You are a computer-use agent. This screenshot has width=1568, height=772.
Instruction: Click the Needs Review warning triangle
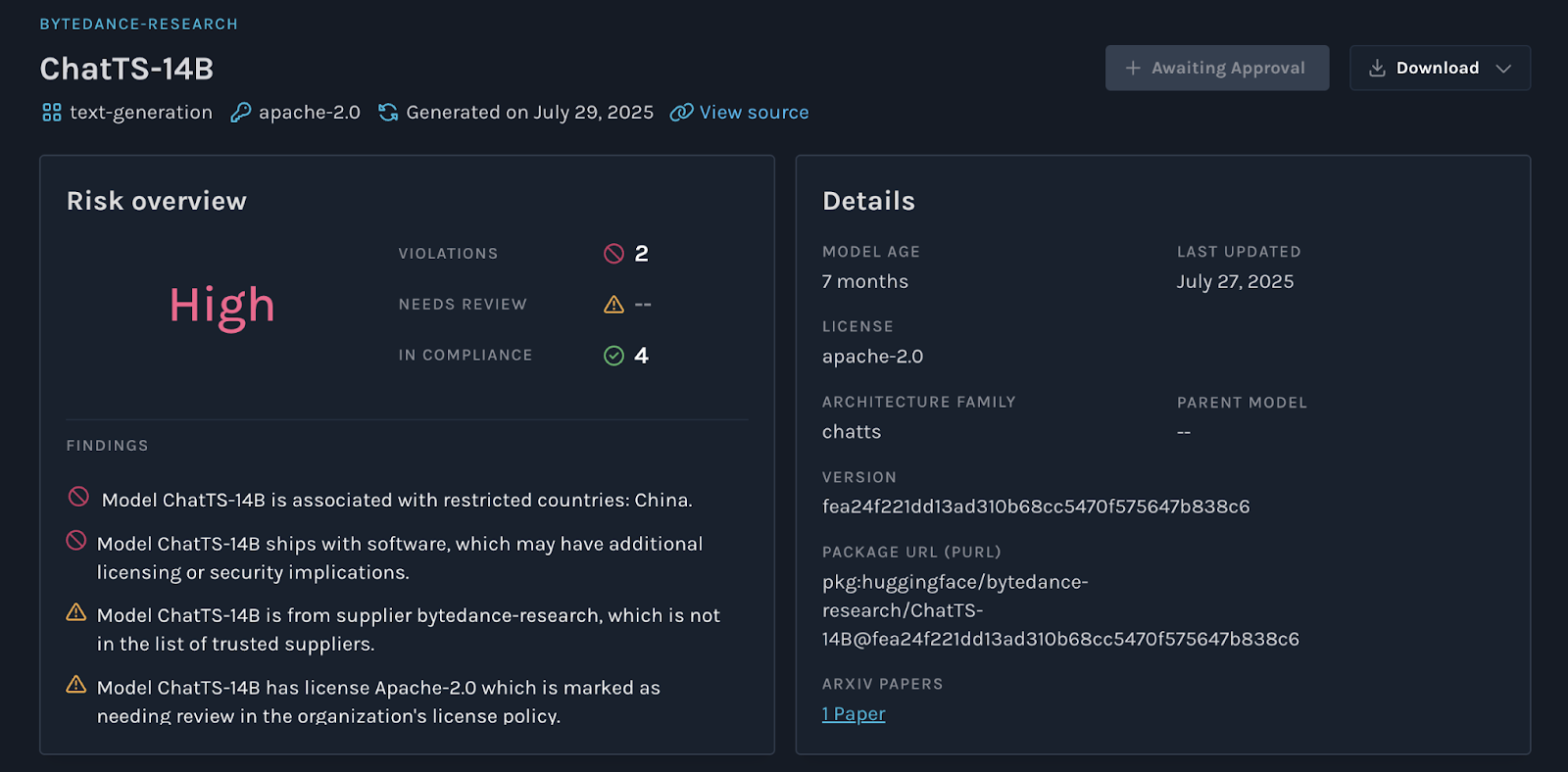point(613,305)
